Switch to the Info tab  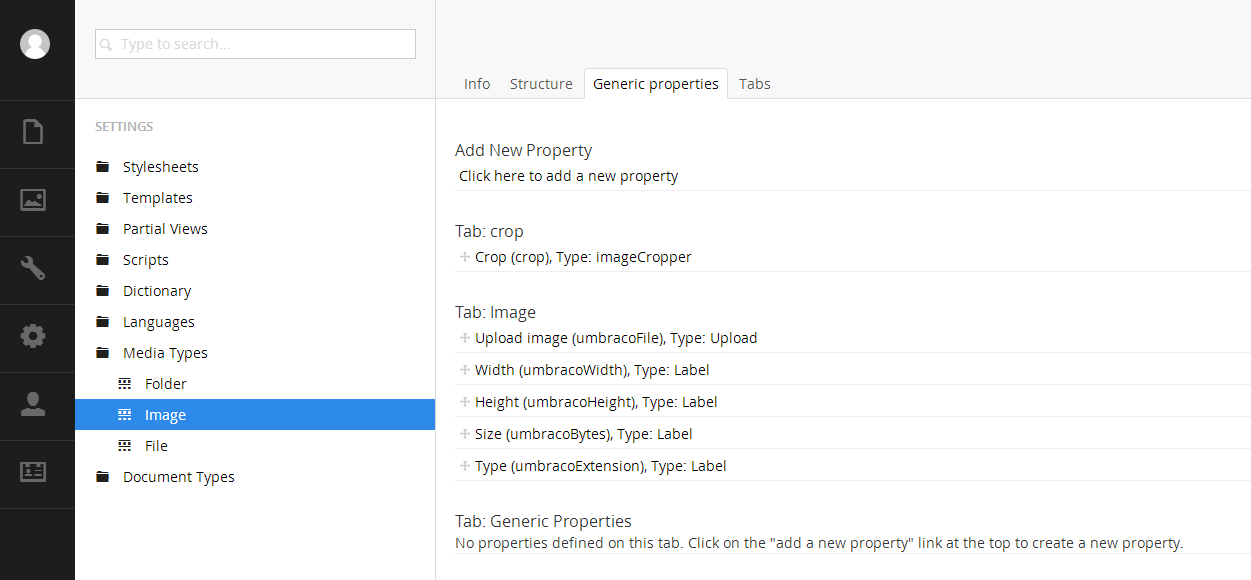tap(477, 84)
